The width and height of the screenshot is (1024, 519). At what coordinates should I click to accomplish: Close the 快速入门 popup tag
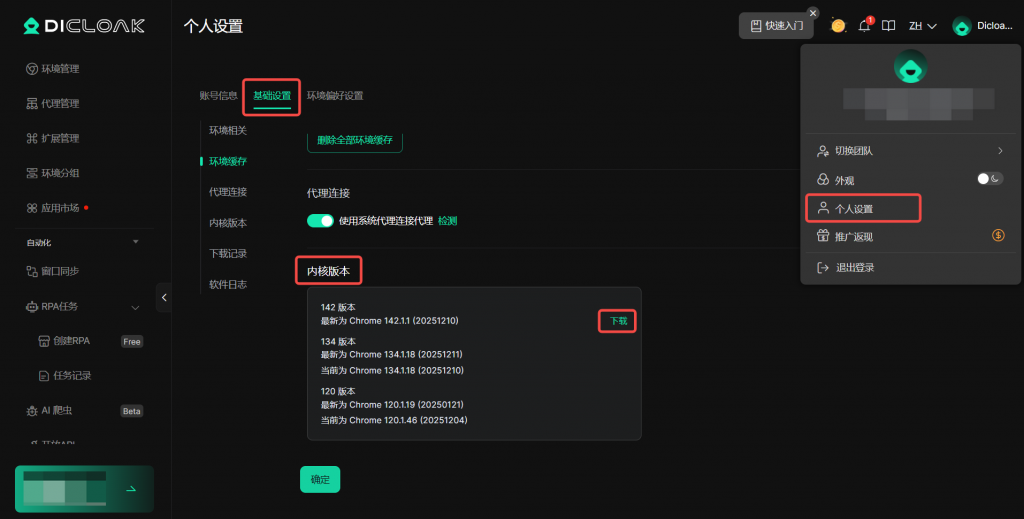pyautogui.click(x=813, y=13)
